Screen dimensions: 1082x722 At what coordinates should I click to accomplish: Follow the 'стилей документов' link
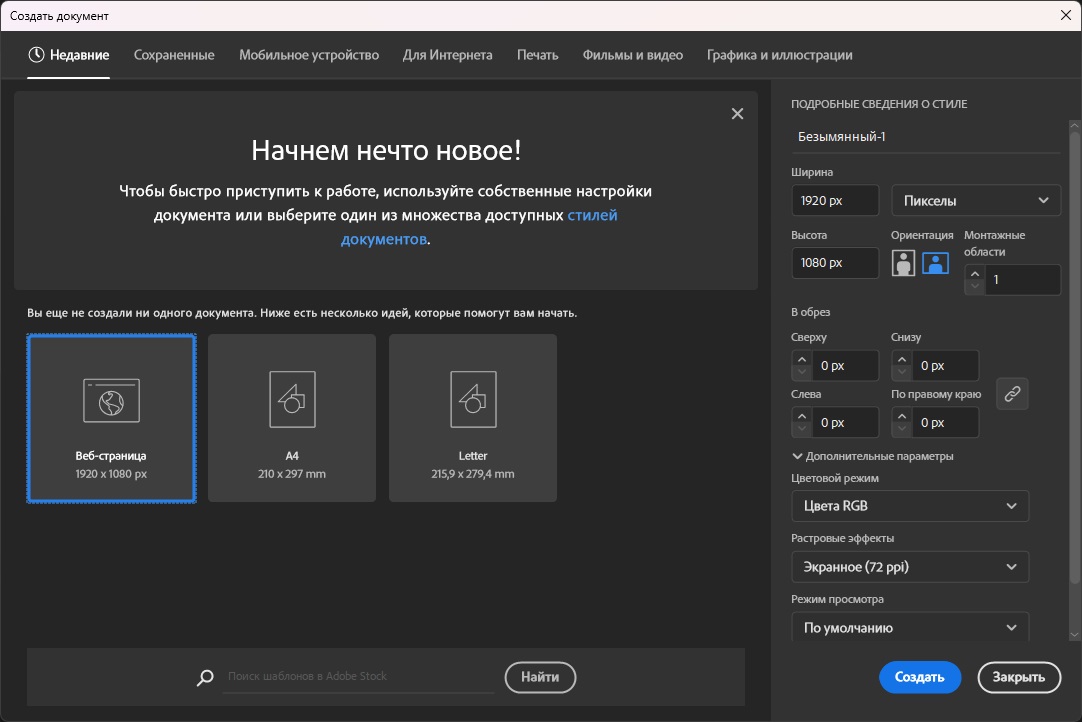592,215
